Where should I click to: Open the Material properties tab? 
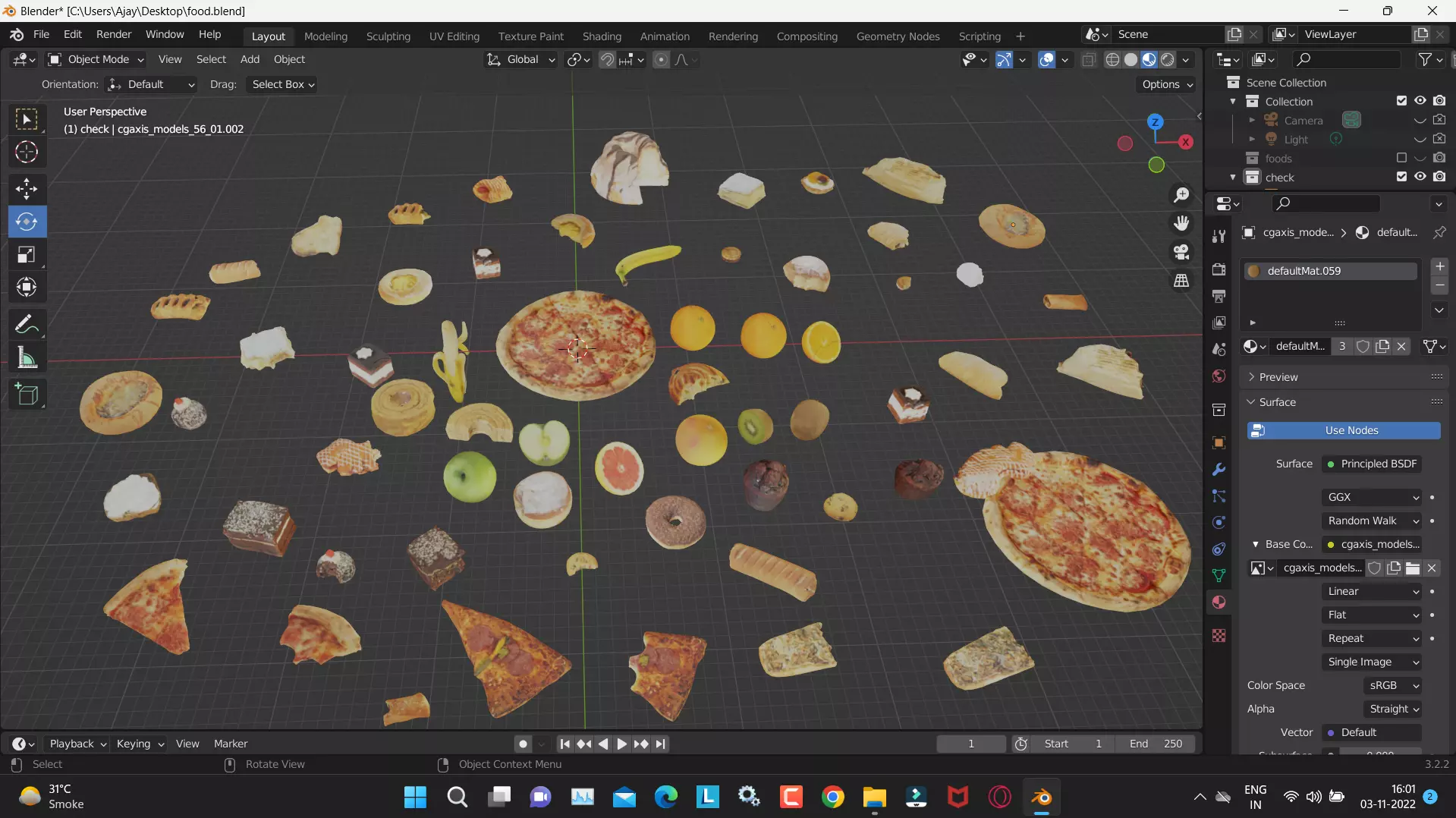pos(1219,602)
